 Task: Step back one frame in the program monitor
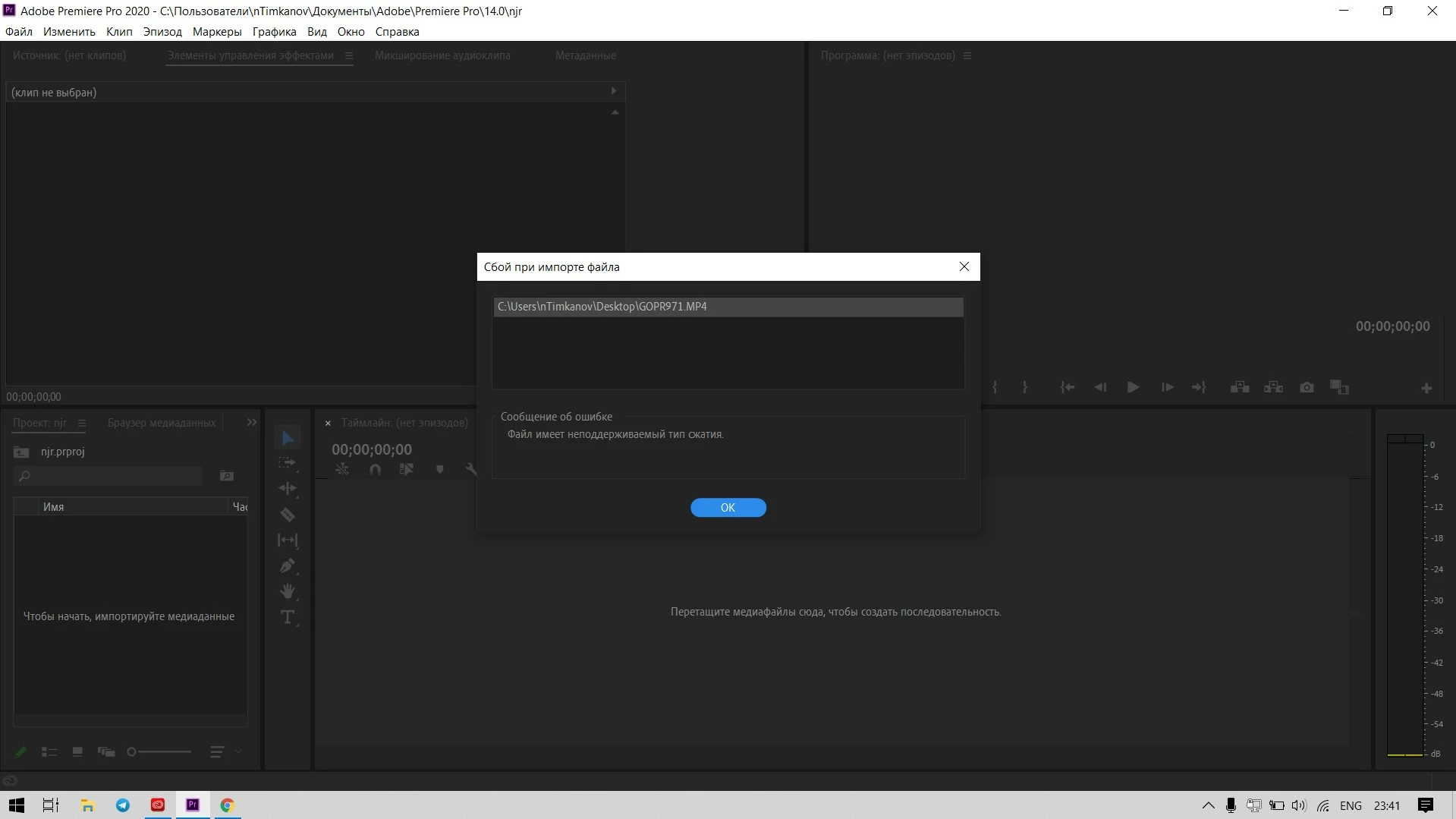coord(1100,388)
